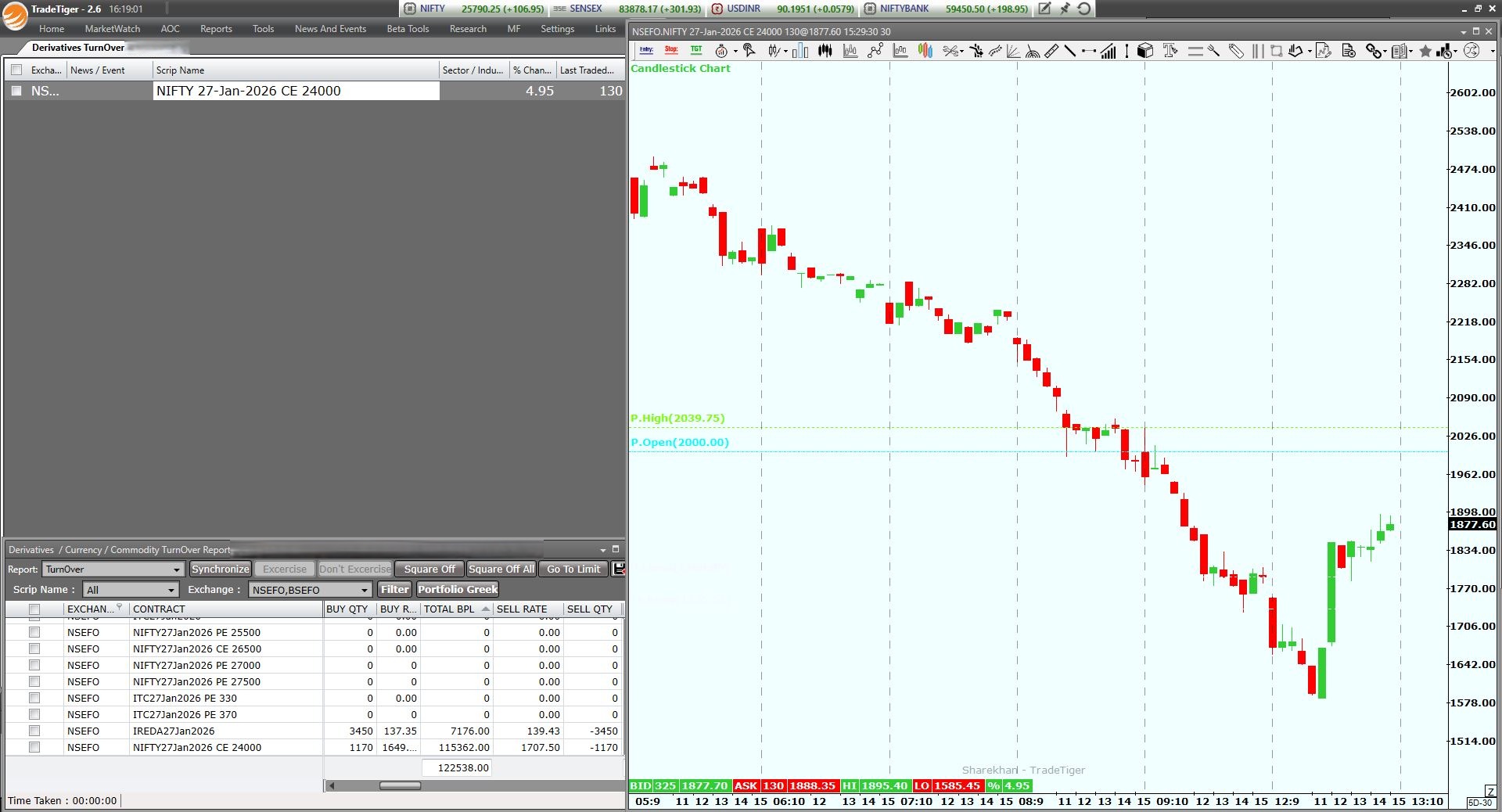
Task: Check the NIFTY 27-Jan-2026 CE 24000 scrip checkbox
Action: 16,91
